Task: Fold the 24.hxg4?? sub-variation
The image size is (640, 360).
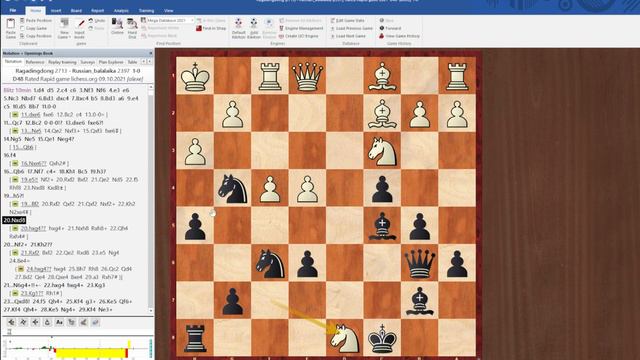Action: click(x=21, y=269)
